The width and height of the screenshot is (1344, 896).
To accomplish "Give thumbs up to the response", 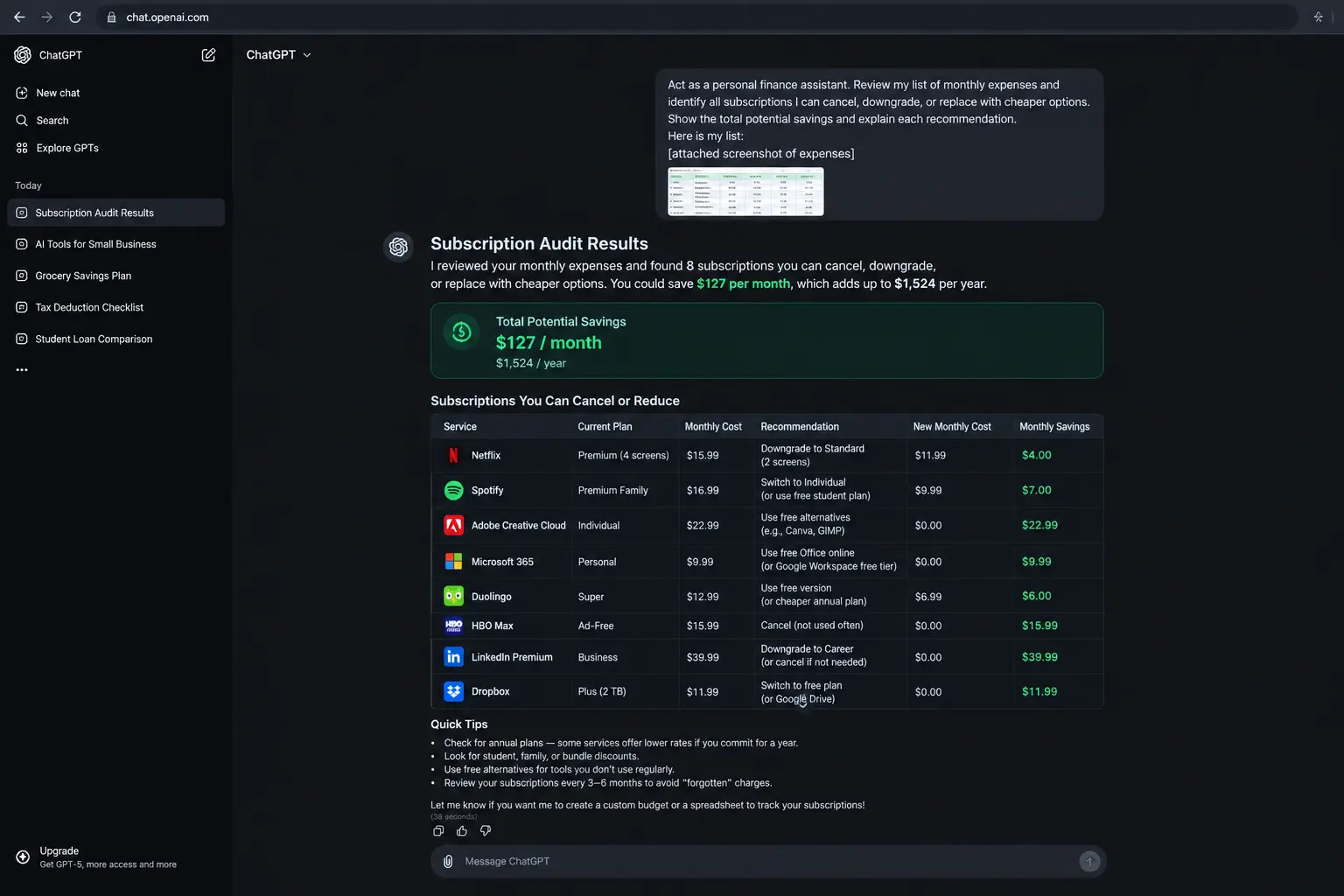I will point(462,831).
